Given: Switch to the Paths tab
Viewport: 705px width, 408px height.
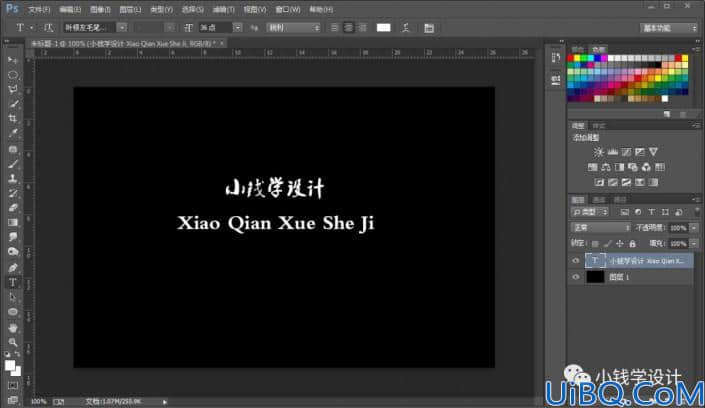Looking at the screenshot, I should click(620, 200).
